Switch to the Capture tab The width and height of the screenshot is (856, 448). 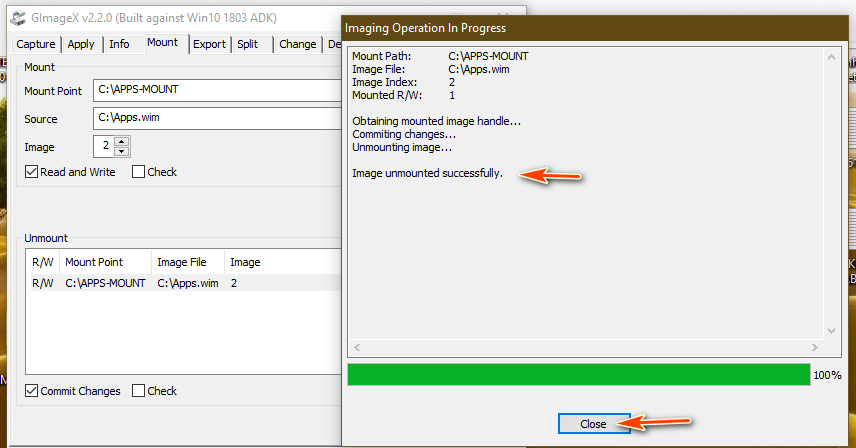(x=35, y=44)
